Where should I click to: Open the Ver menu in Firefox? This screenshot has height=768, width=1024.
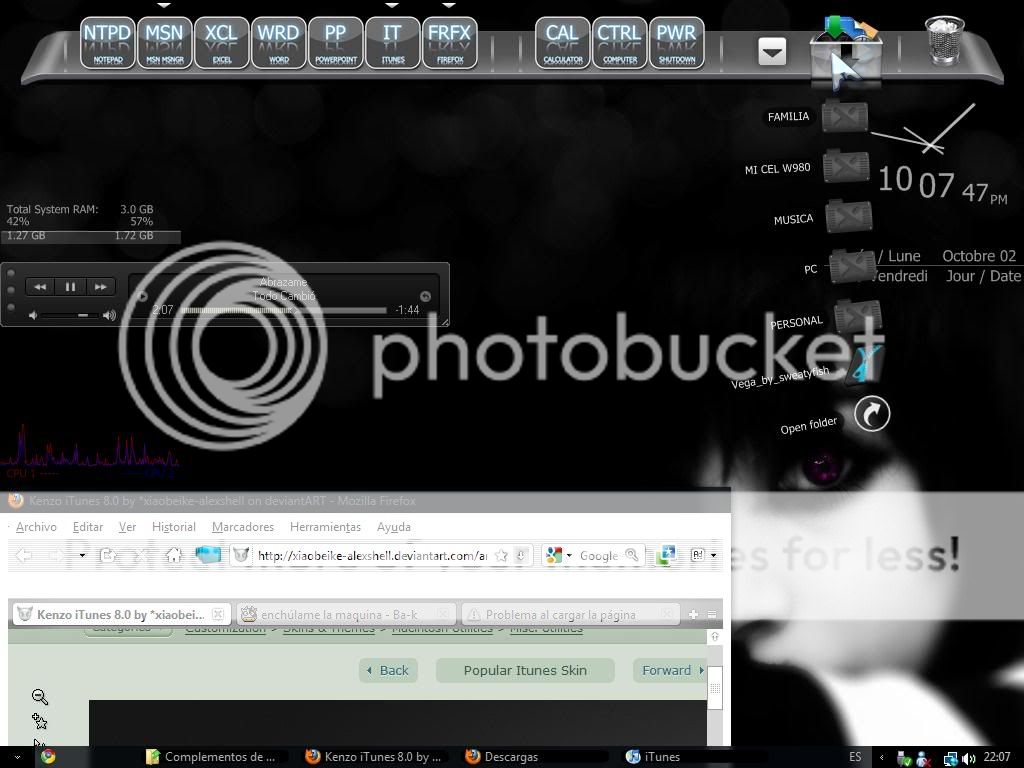tap(127, 527)
